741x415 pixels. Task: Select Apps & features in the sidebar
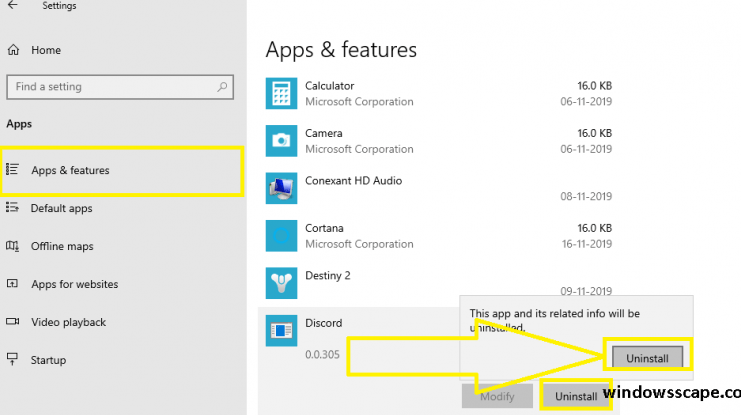[x=122, y=171]
